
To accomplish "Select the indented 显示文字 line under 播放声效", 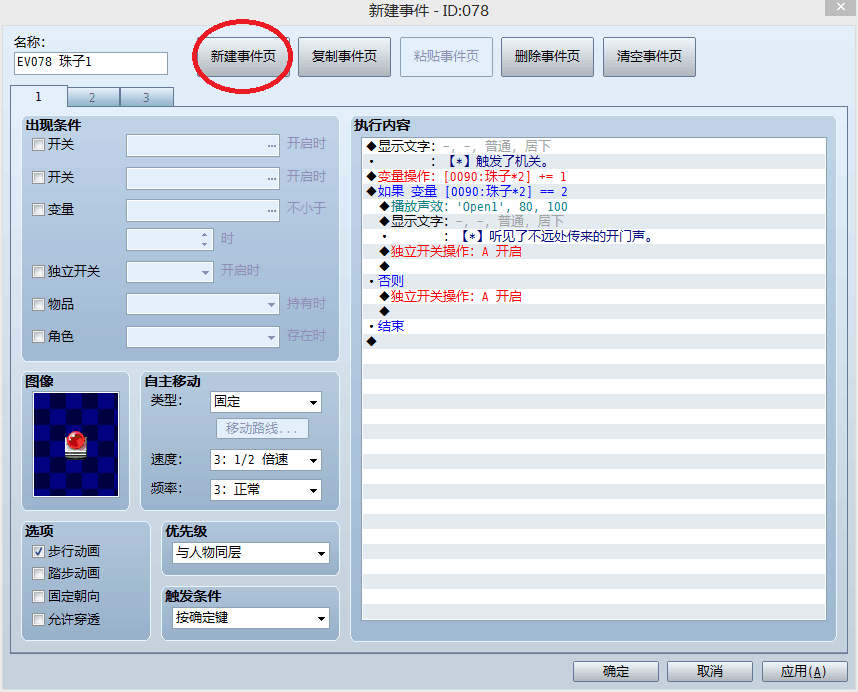I will (x=594, y=221).
